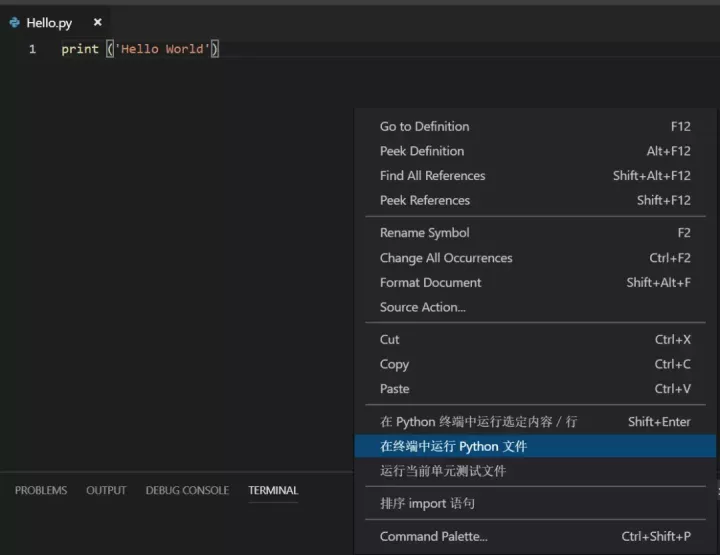Image resolution: width=720 pixels, height=555 pixels.
Task: Click line 1 code in the editor
Action: tap(140, 49)
